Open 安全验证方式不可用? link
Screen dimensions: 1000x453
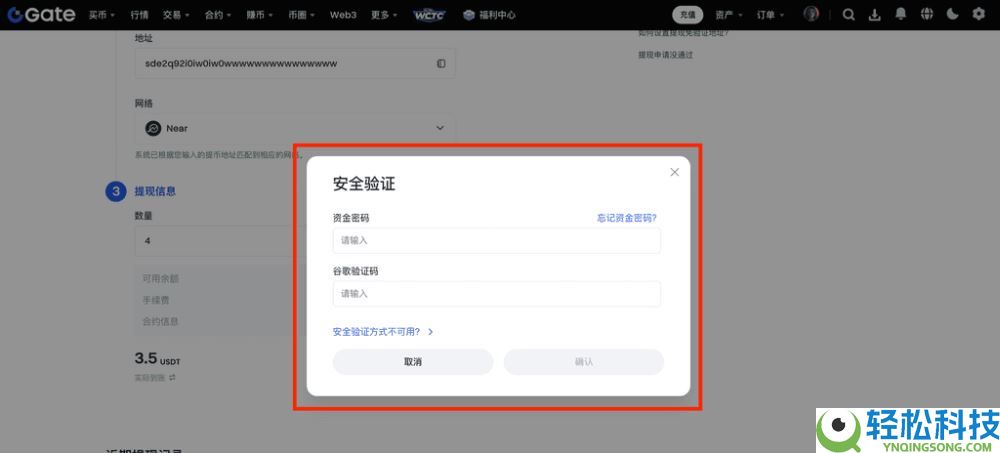point(383,332)
